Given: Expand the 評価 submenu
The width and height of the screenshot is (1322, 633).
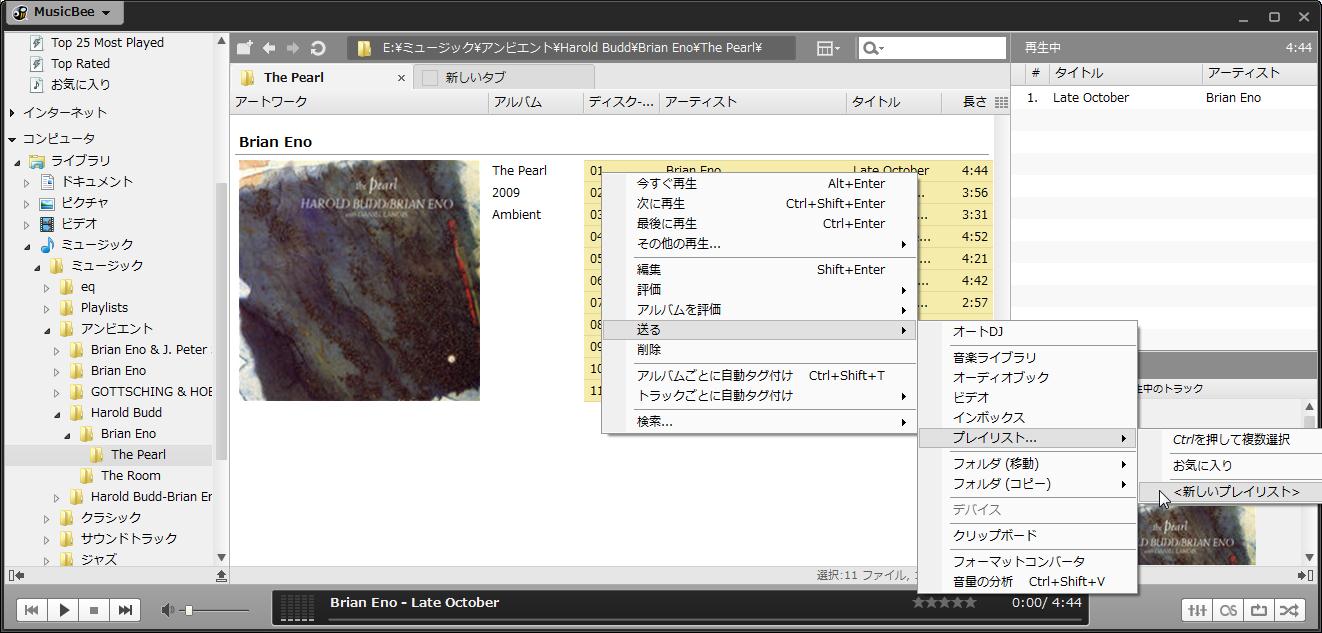Looking at the screenshot, I should pos(761,290).
